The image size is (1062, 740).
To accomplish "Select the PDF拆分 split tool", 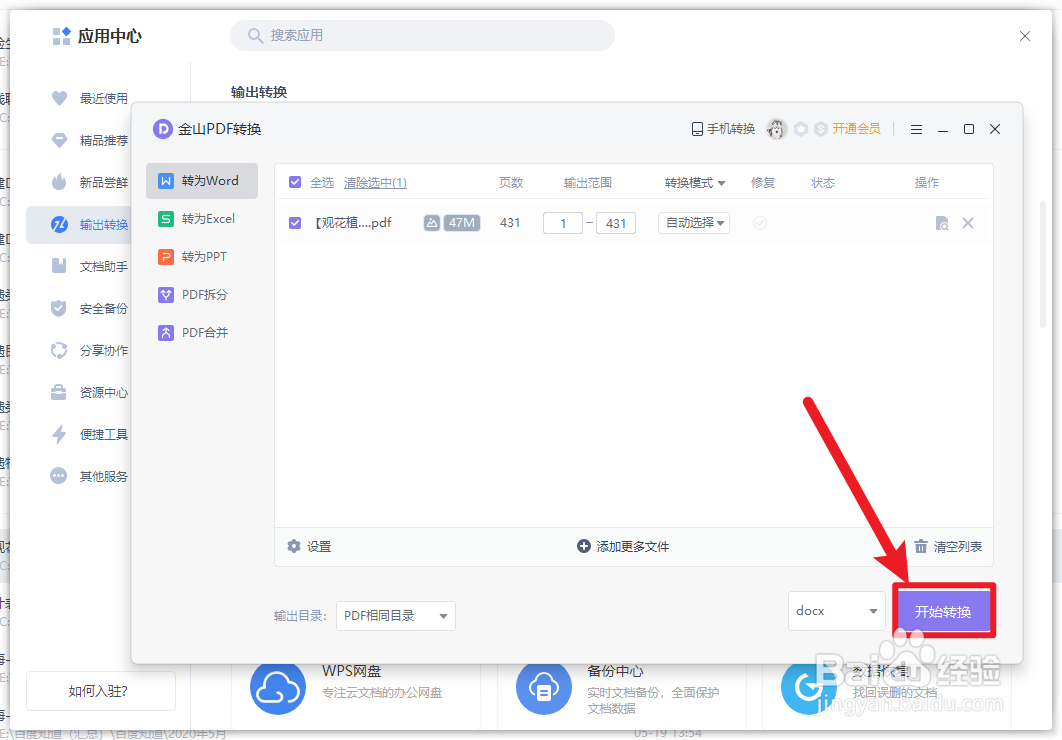I will tap(201, 294).
